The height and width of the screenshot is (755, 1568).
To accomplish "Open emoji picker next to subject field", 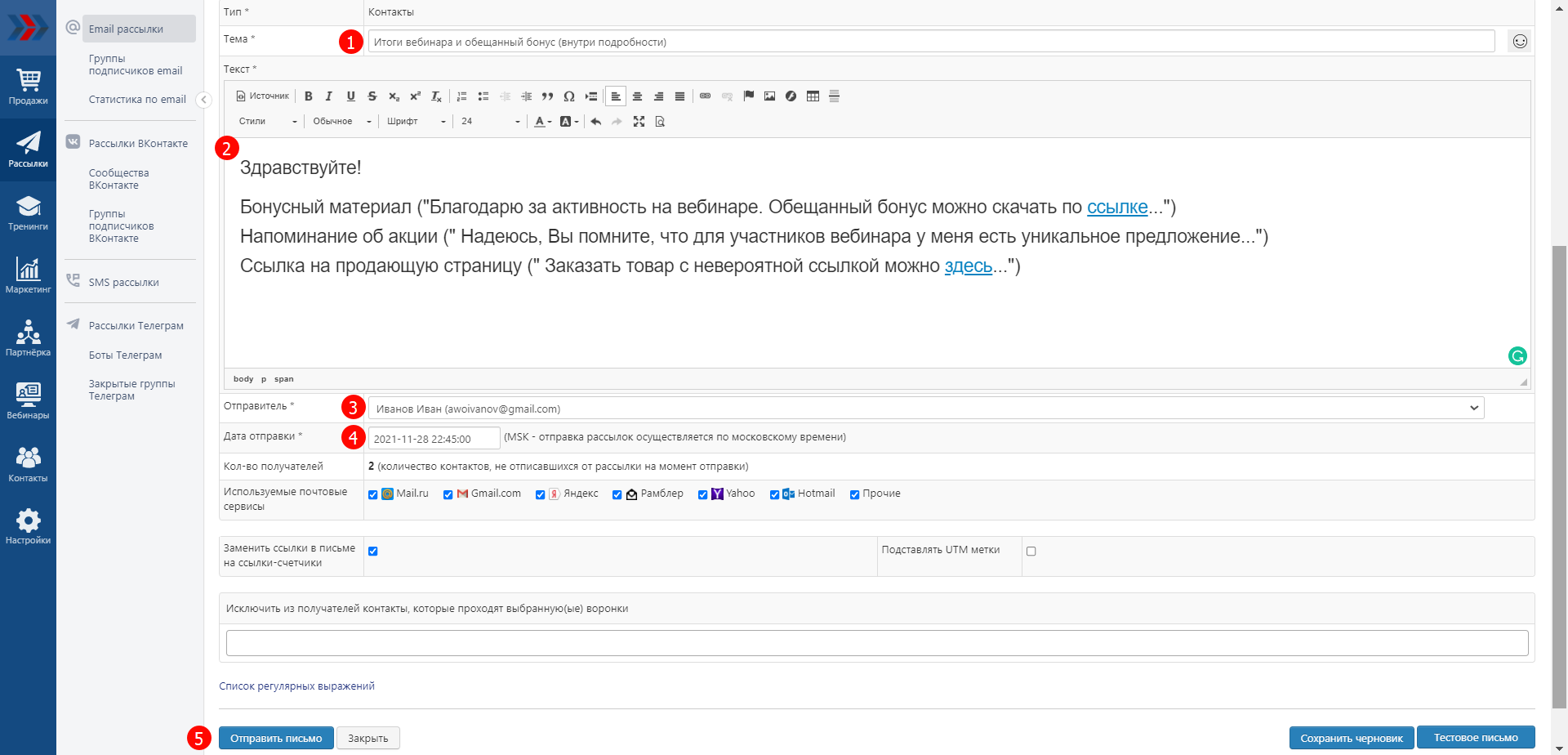I will (1519, 42).
